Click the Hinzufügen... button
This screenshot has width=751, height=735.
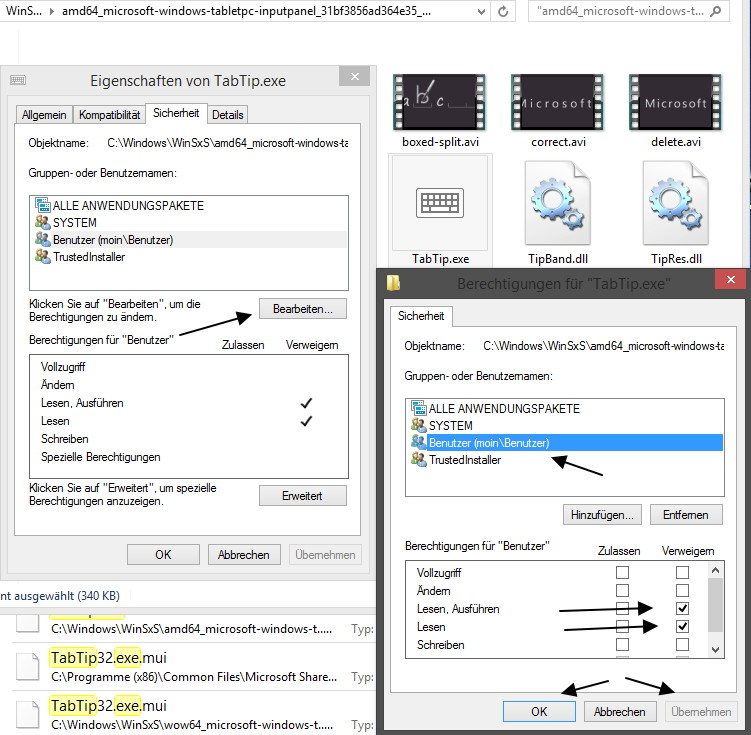click(602, 515)
